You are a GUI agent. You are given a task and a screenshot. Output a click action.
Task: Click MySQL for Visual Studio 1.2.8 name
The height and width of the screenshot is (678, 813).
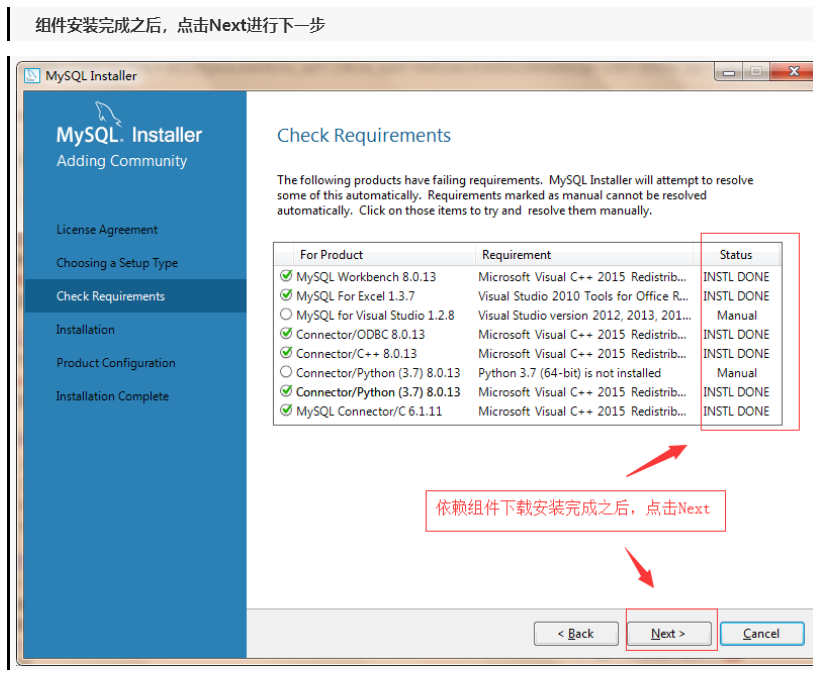click(x=375, y=315)
